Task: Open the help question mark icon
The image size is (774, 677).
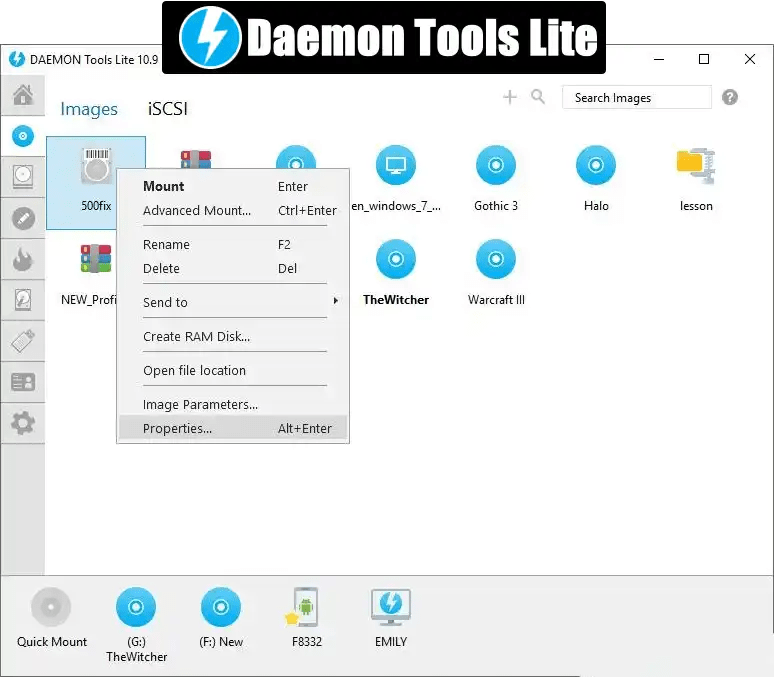Action: 730,97
